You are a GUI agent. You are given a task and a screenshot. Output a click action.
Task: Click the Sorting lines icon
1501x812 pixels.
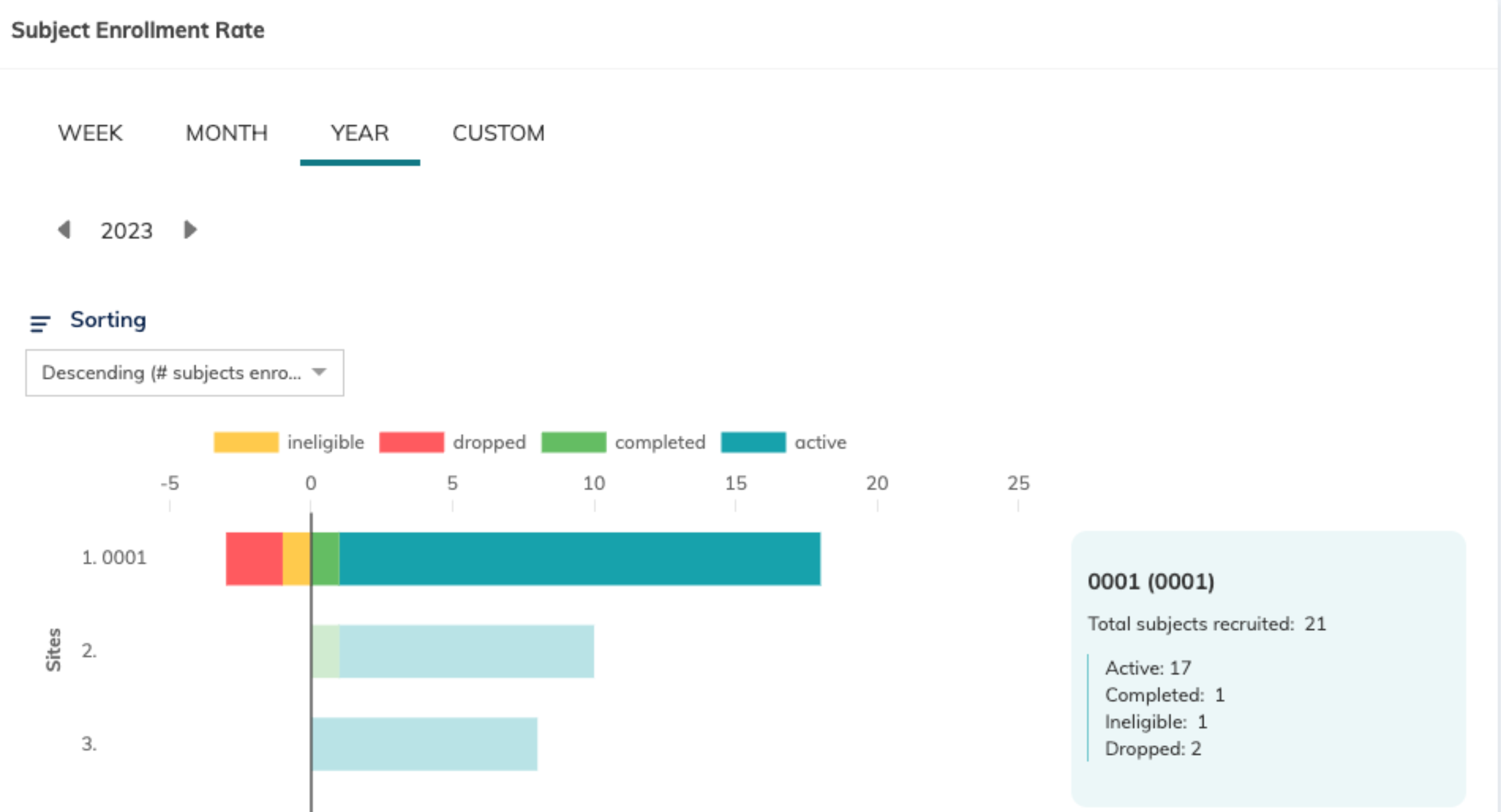pyautogui.click(x=40, y=323)
